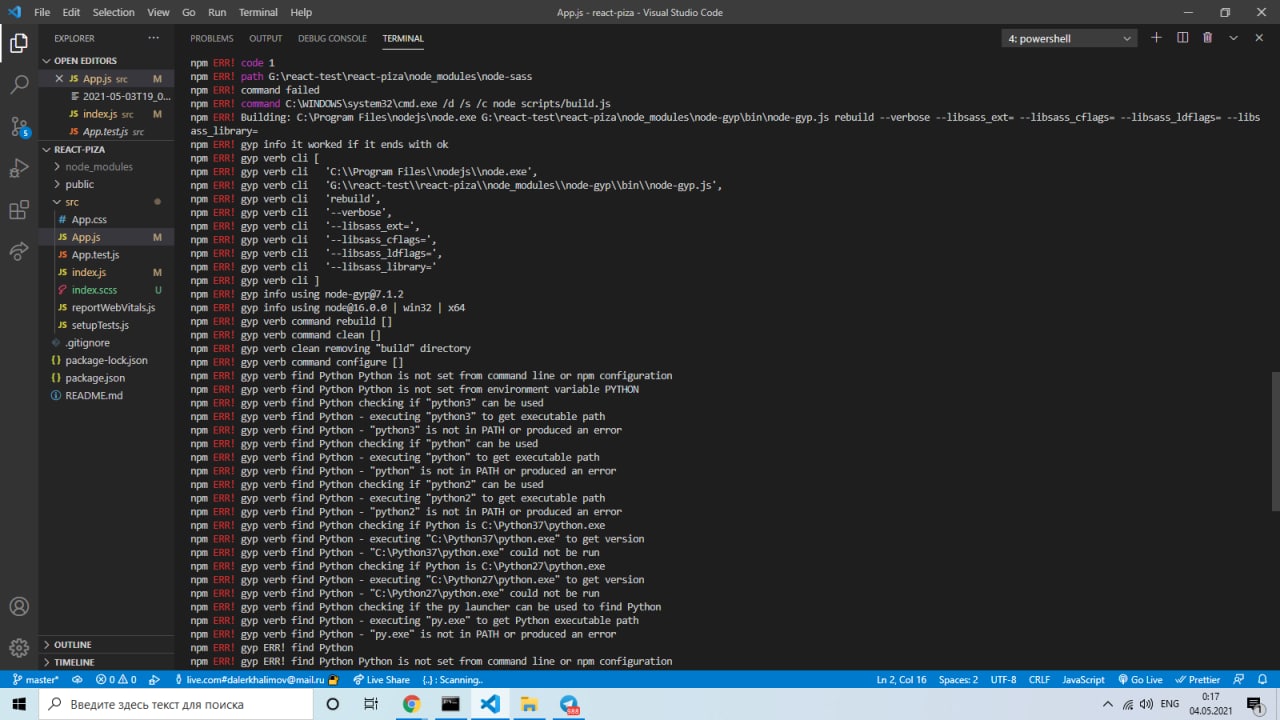The image size is (1280, 720).
Task: Show hidden system tray icons
Action: [x=1106, y=704]
